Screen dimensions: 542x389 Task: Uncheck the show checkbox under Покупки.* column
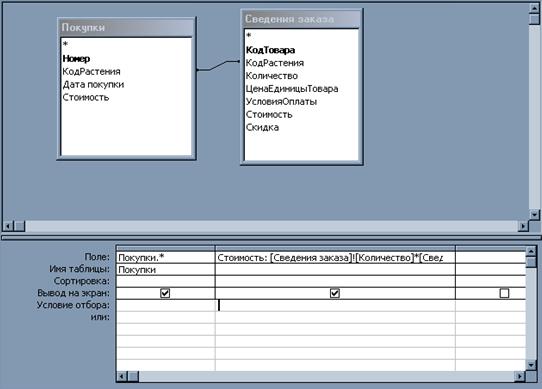coord(165,293)
